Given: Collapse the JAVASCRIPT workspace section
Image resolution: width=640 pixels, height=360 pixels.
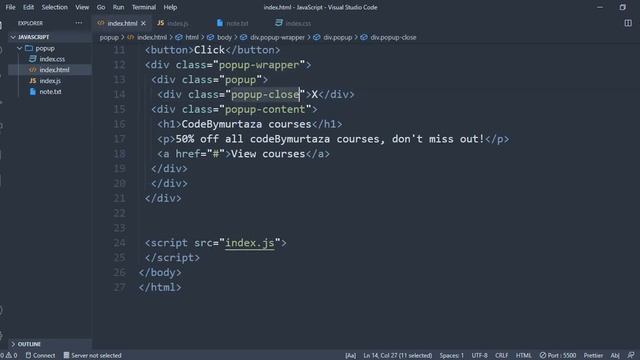Looking at the screenshot, I should pyautogui.click(x=49, y=37).
